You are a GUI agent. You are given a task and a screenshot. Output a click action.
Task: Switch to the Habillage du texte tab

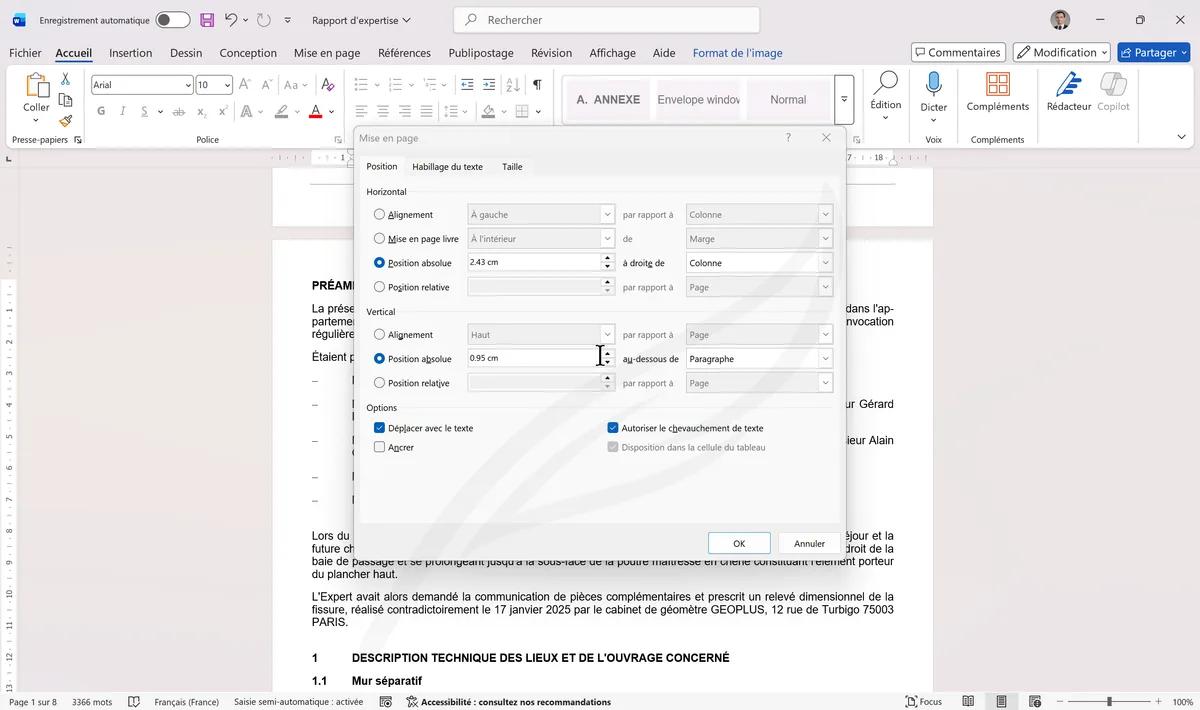pos(447,167)
